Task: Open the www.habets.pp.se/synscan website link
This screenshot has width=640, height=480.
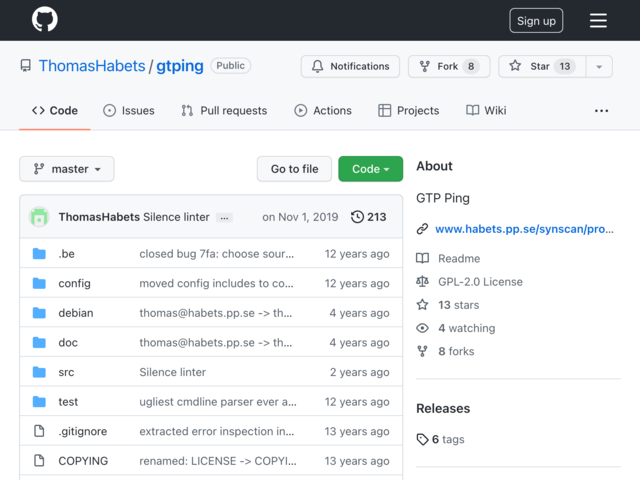Action: tap(524, 229)
